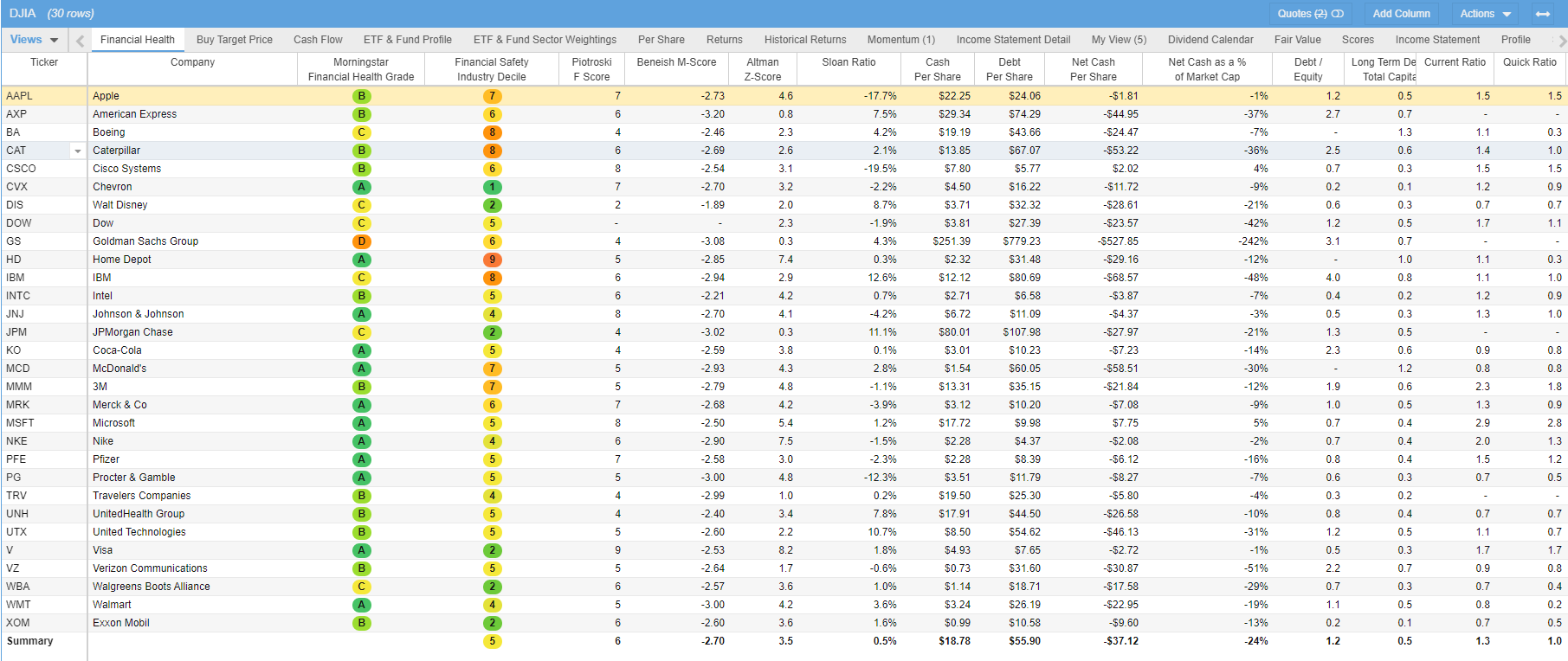
Task: Open the Actions dropdown menu
Action: [1486, 14]
